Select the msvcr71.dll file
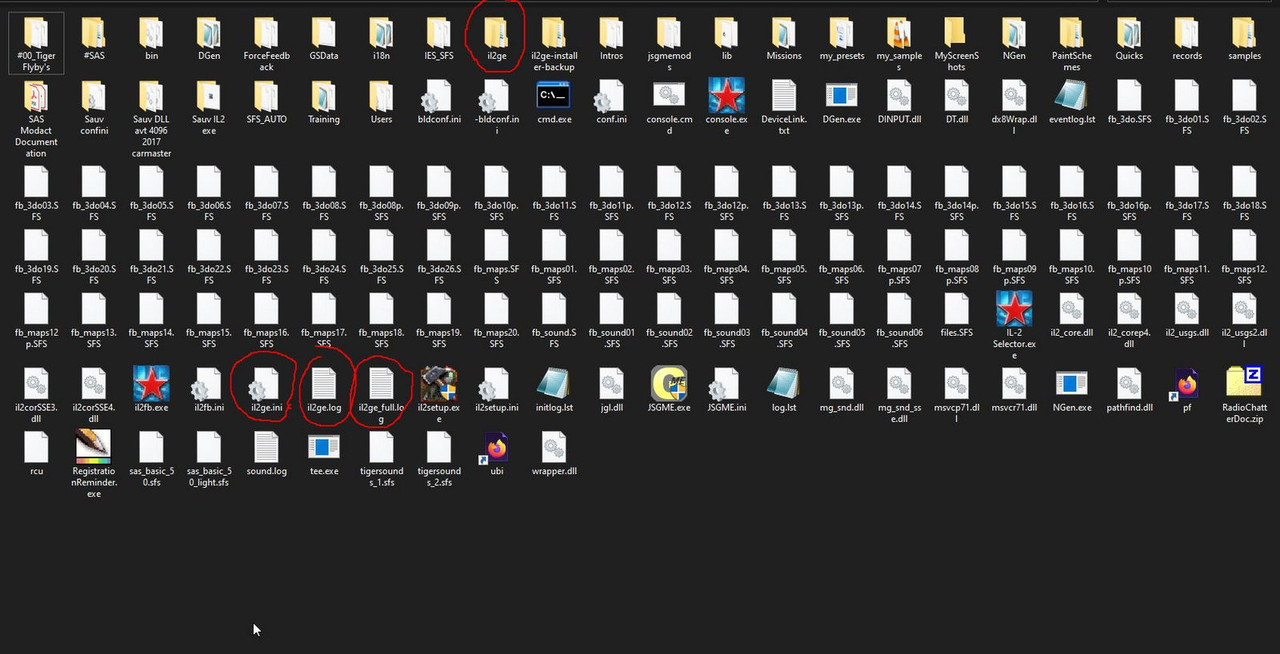The image size is (1280, 654). click(1014, 390)
